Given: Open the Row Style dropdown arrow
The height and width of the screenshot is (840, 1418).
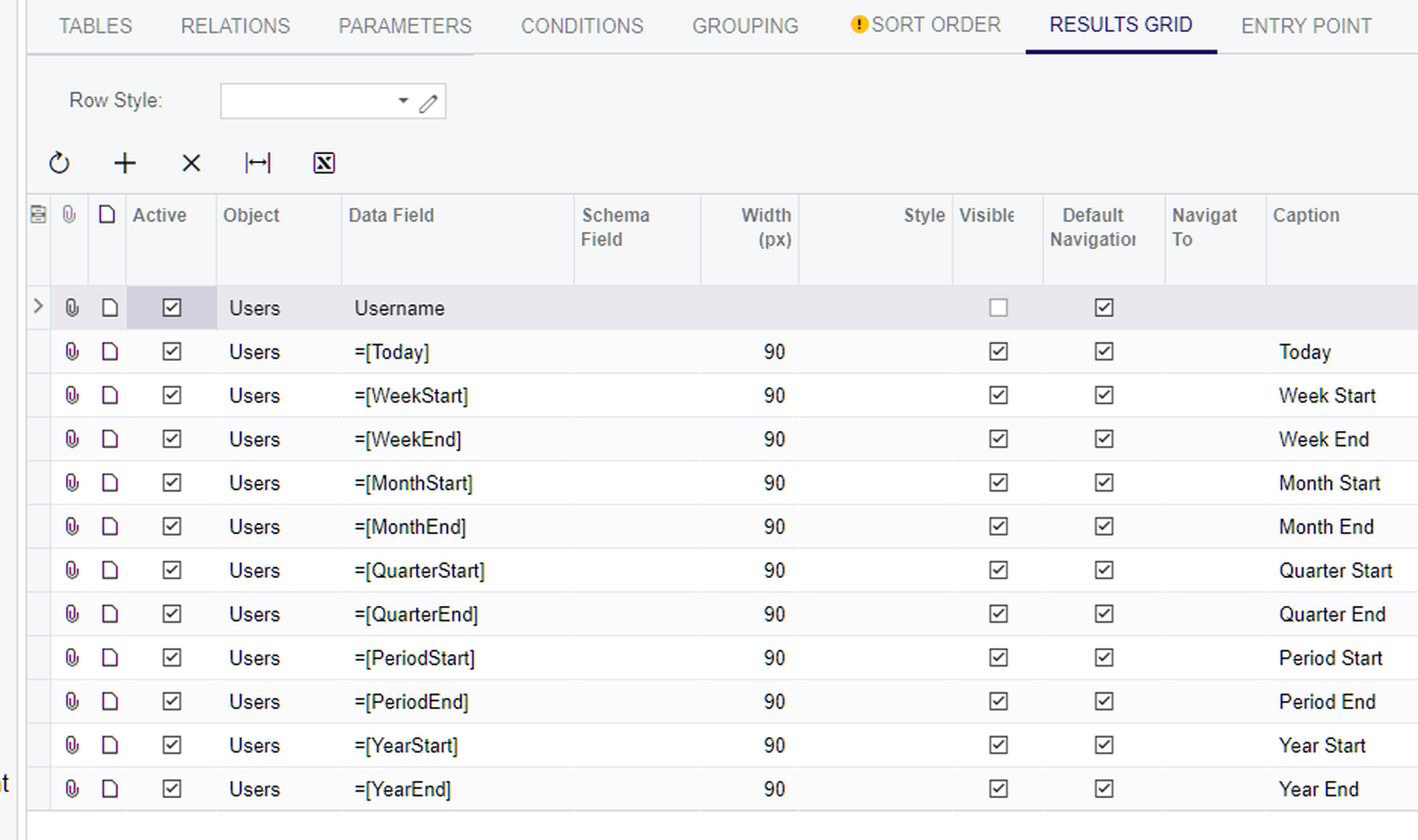Looking at the screenshot, I should click(403, 101).
